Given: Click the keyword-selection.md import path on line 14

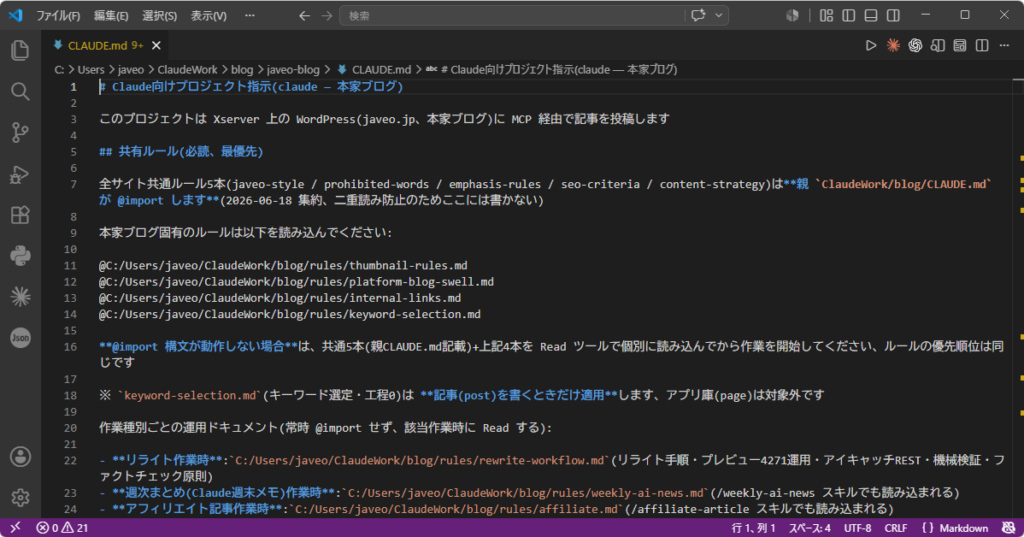Looking at the screenshot, I should tap(289, 314).
